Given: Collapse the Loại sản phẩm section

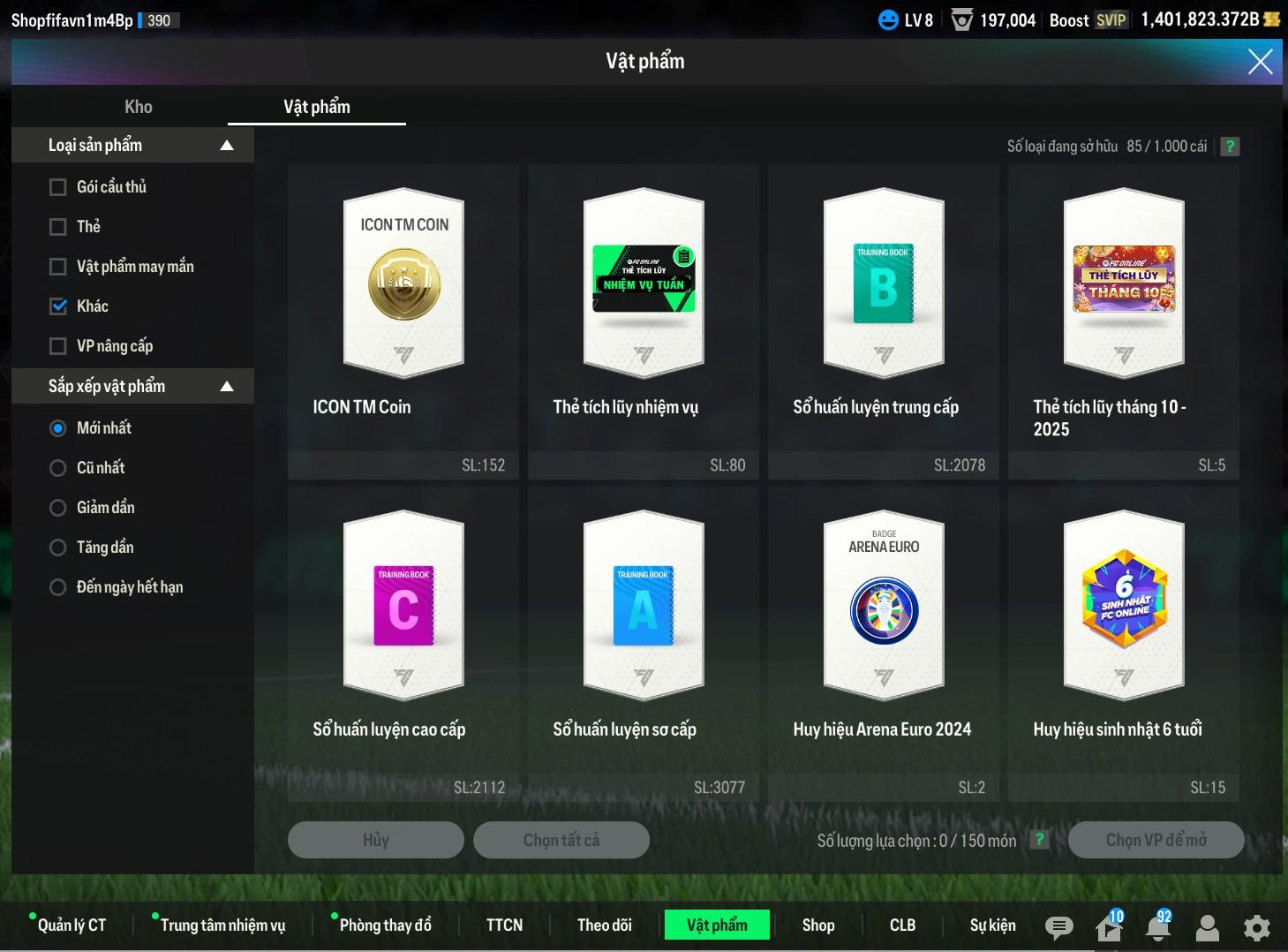Looking at the screenshot, I should tap(227, 146).
